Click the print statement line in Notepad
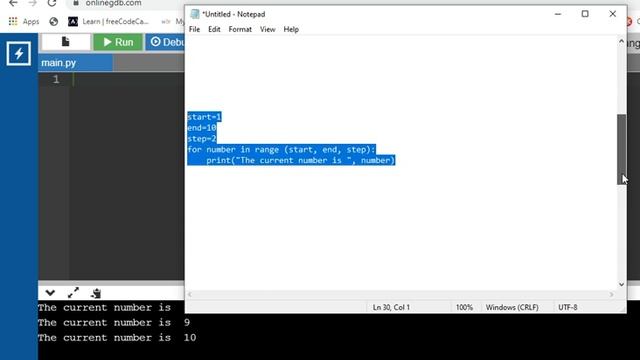 [300, 160]
